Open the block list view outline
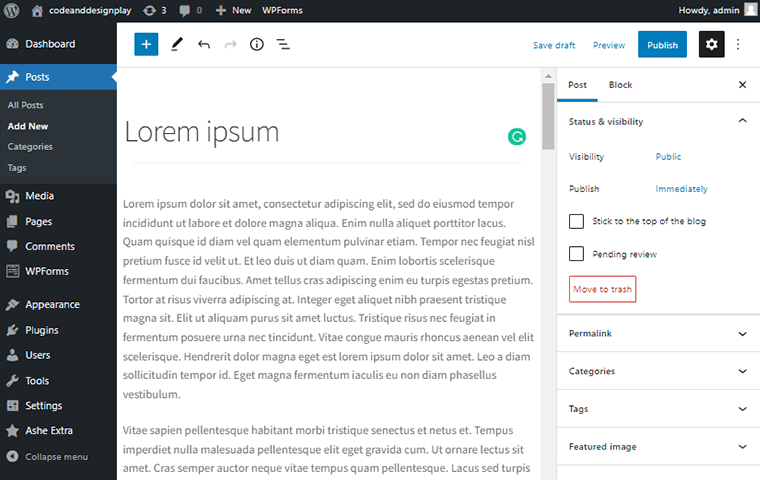This screenshot has height=480, width=760. 283,45
